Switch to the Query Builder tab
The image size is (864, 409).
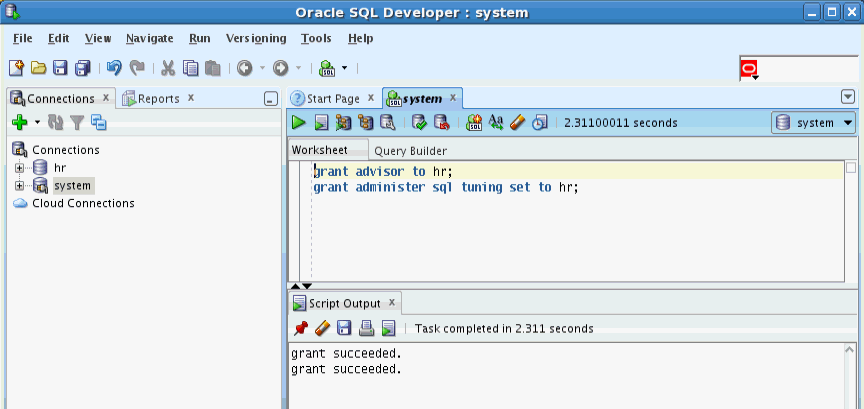[x=411, y=150]
